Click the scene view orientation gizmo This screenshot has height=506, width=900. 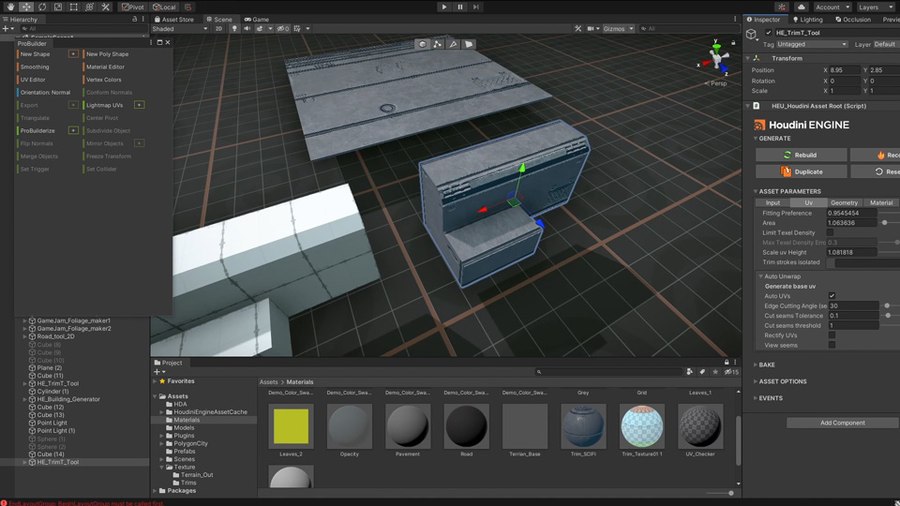pyautogui.click(x=716, y=57)
